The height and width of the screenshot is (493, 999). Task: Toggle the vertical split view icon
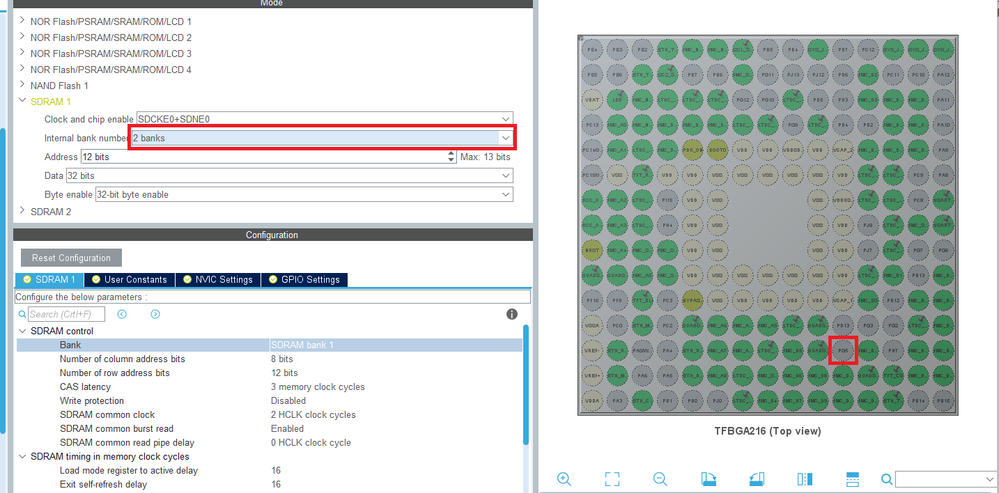805,479
